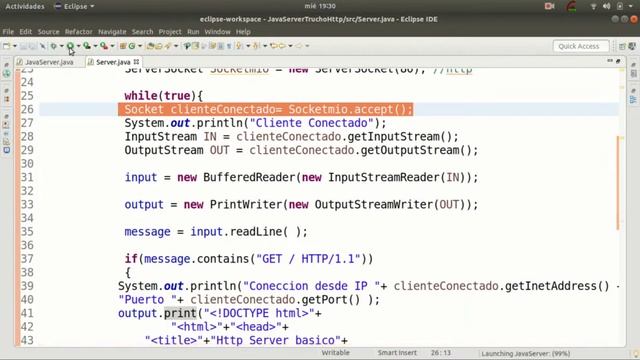The height and width of the screenshot is (360, 640).
Task: Click line number 37 in the ruler
Action: pos(27,259)
